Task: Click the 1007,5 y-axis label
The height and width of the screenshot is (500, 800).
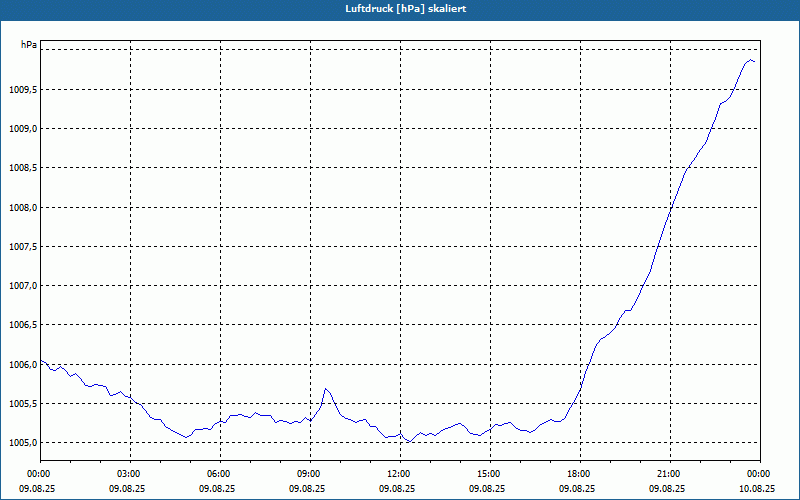Action: 23,247
